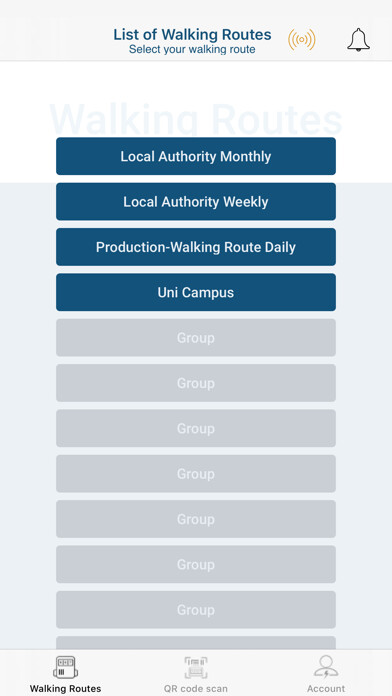This screenshot has height=696, width=392.
Task: Open the Account profile icon
Action: (x=326, y=667)
